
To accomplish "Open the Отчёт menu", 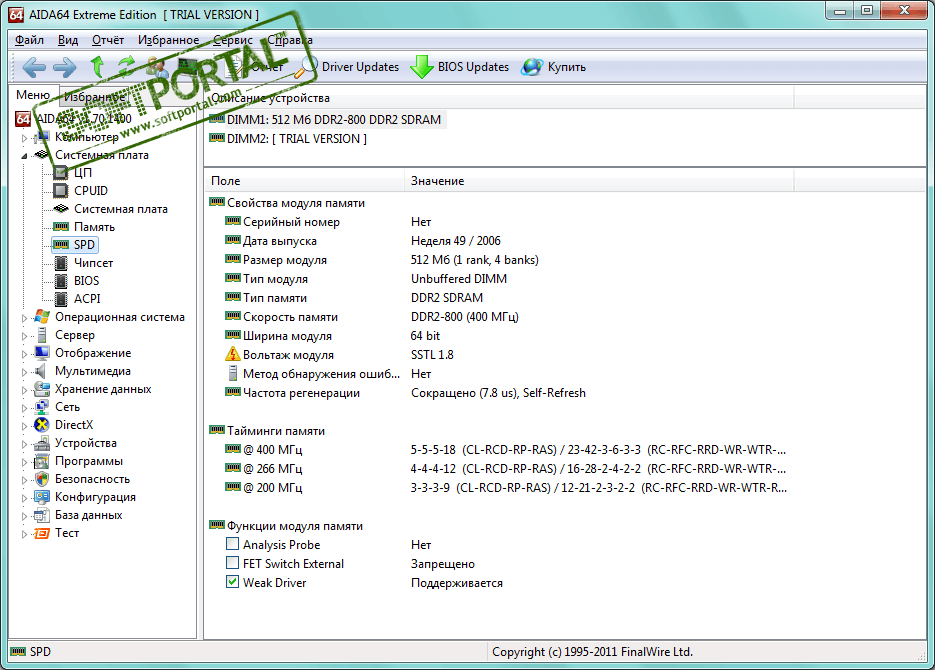I will click(108, 40).
